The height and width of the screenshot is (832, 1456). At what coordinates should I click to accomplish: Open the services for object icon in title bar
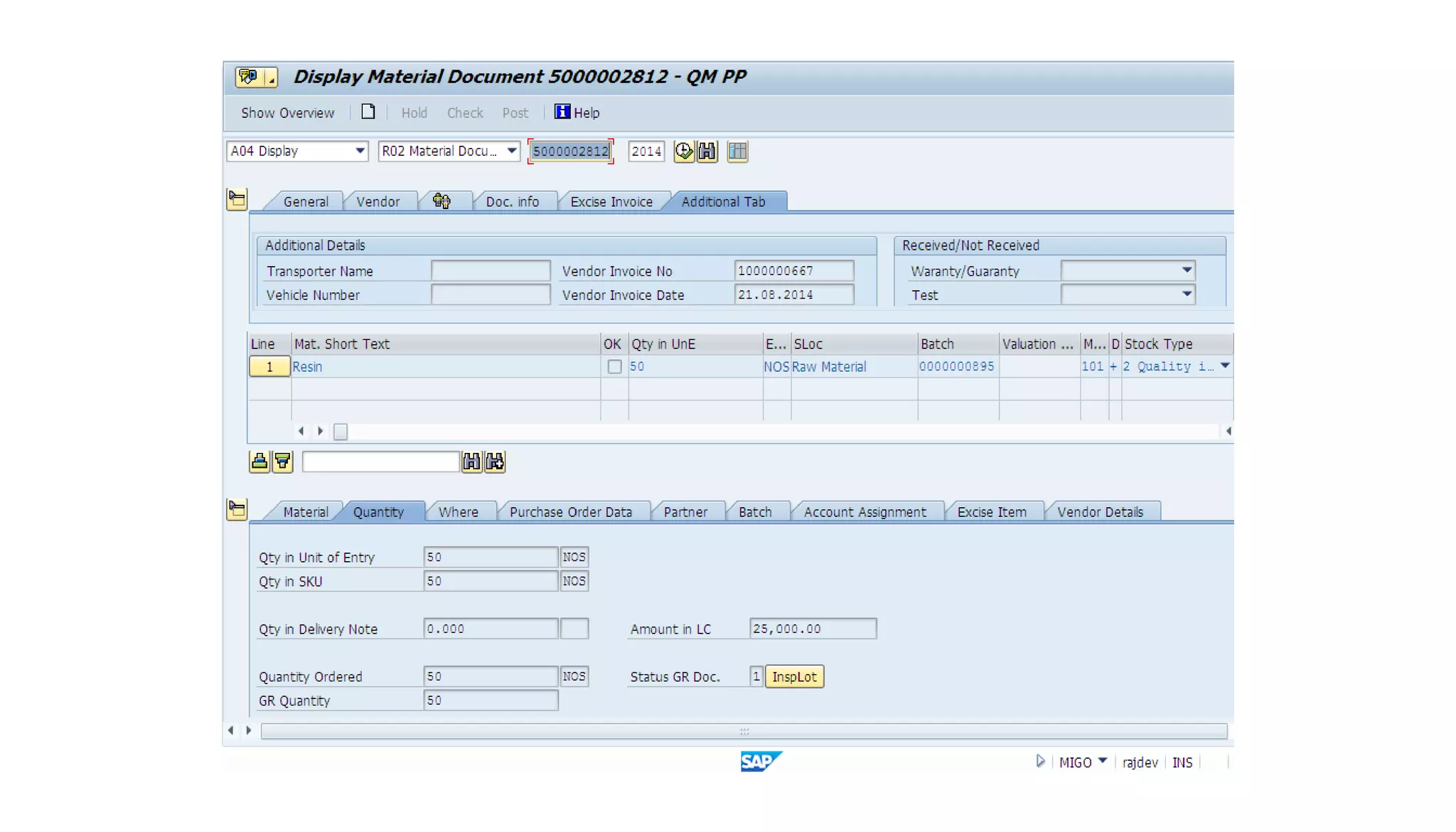pos(249,77)
